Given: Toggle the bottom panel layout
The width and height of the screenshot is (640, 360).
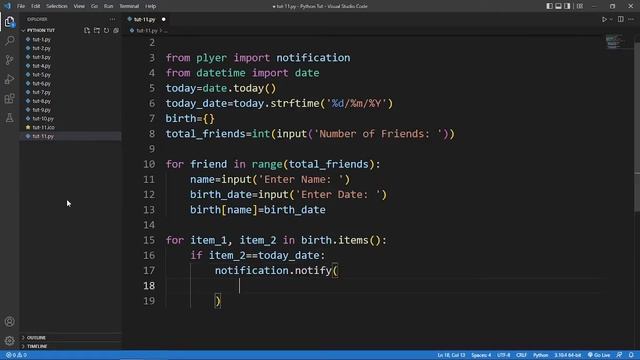Looking at the screenshot, I should point(558,6).
